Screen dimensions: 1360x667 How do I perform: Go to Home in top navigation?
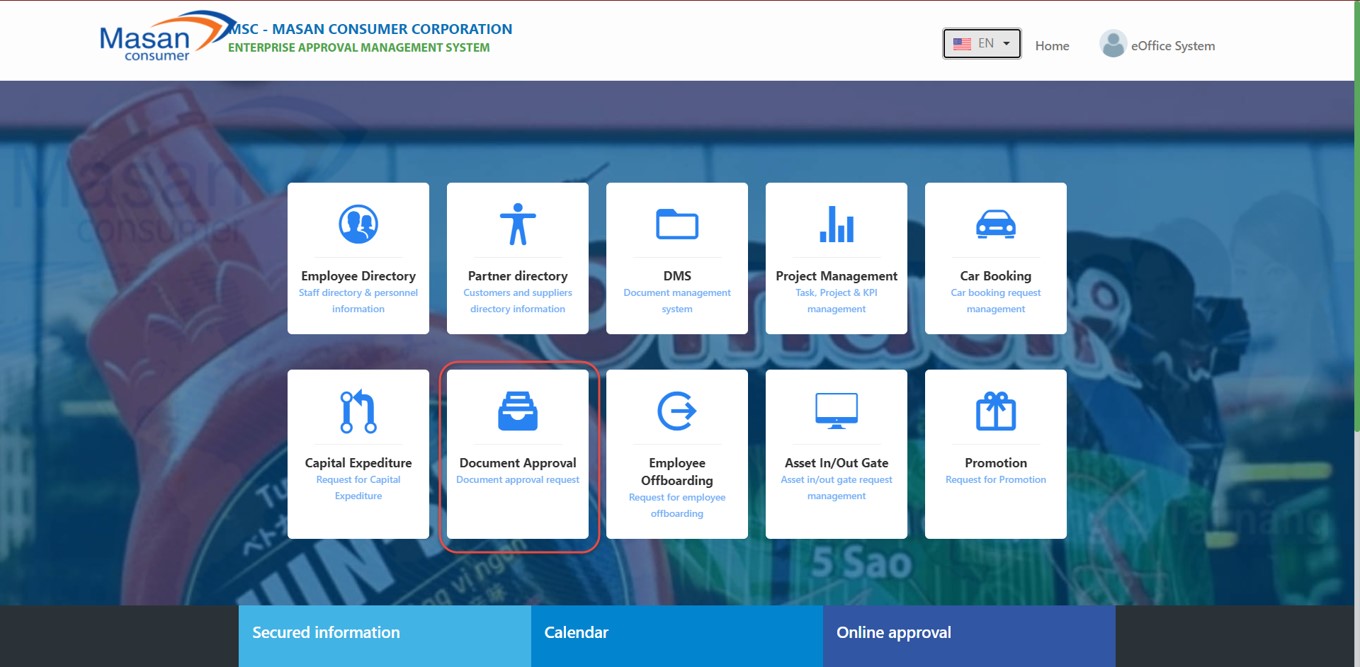click(1052, 46)
